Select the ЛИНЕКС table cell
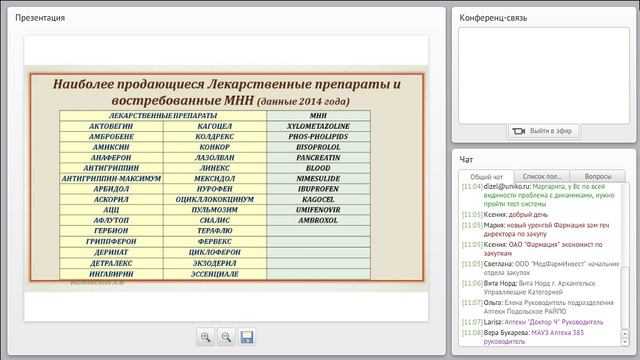 coord(215,168)
